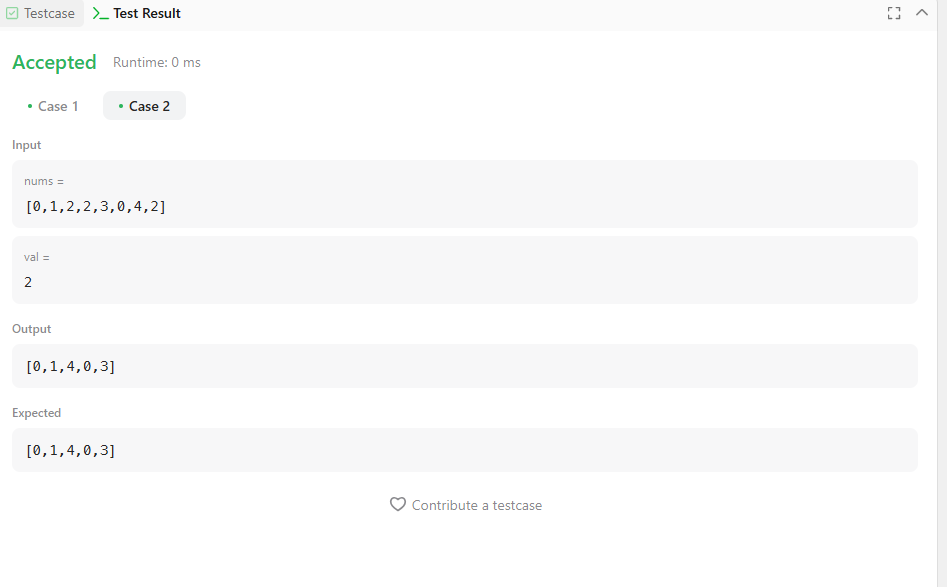Click the Runtime 0 ms label
The image size is (947, 587).
coord(156,62)
